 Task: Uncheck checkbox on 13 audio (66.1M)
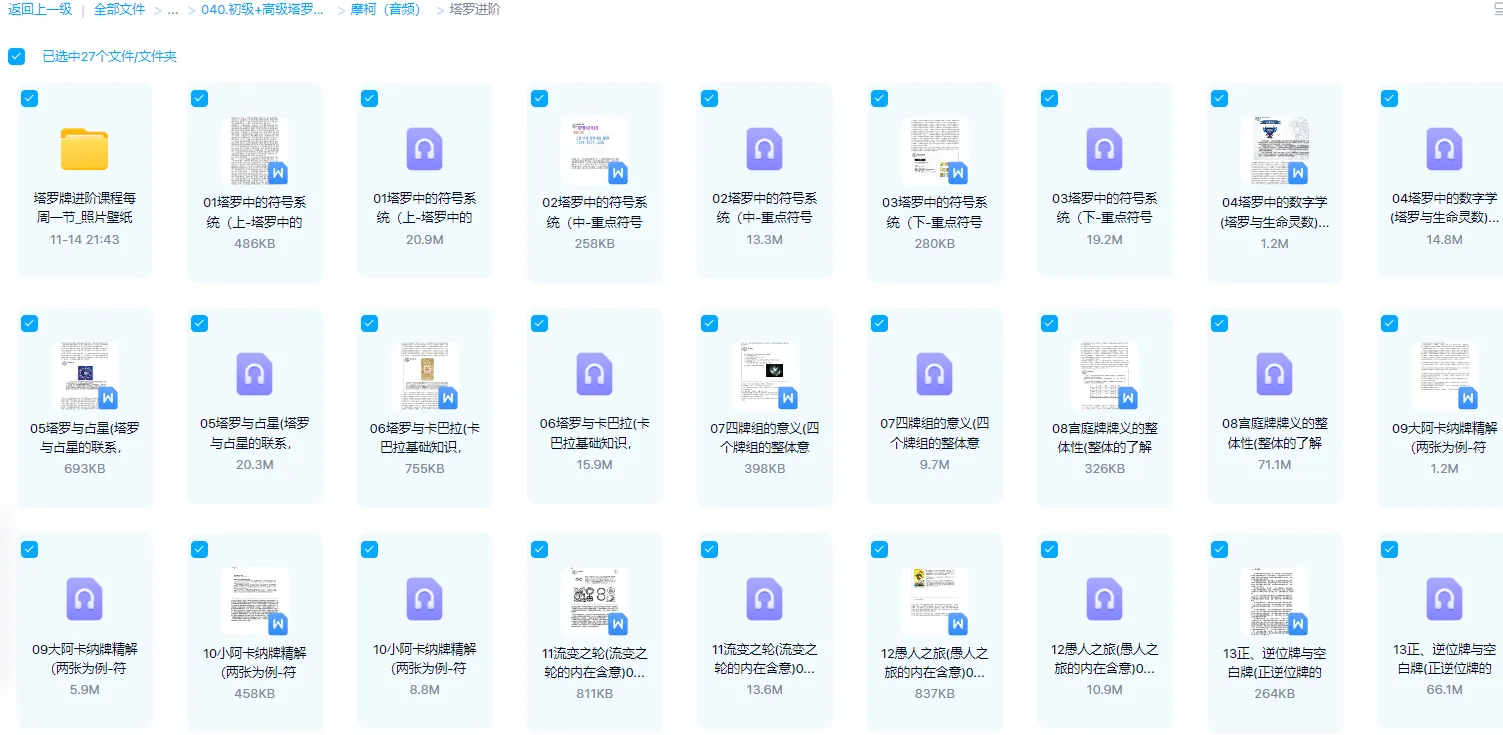1389,549
